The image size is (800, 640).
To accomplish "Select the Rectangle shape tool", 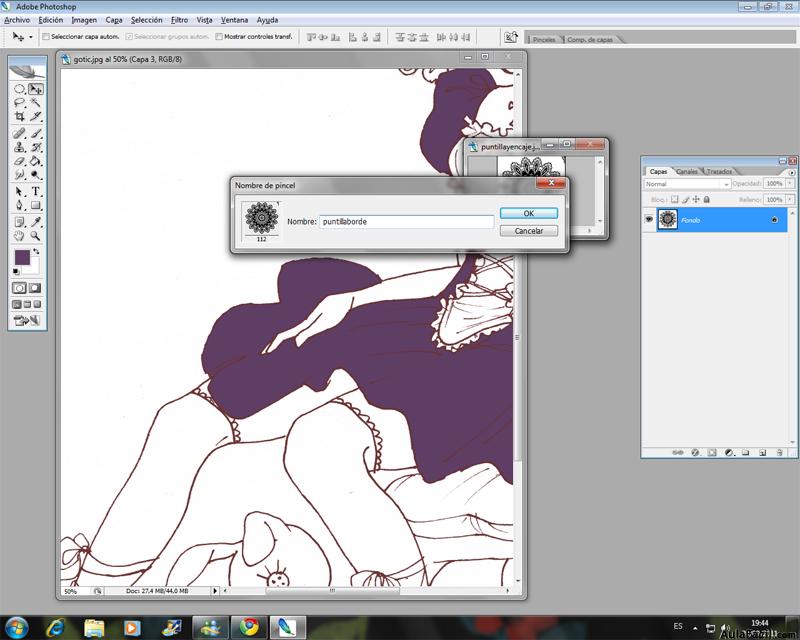I will tap(36, 205).
